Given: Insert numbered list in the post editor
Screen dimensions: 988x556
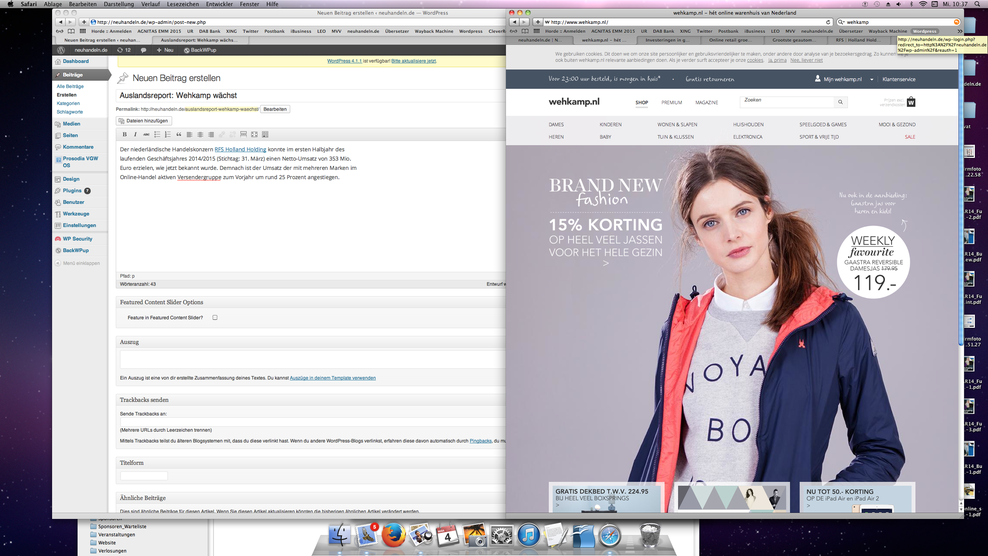Looking at the screenshot, I should click(168, 134).
